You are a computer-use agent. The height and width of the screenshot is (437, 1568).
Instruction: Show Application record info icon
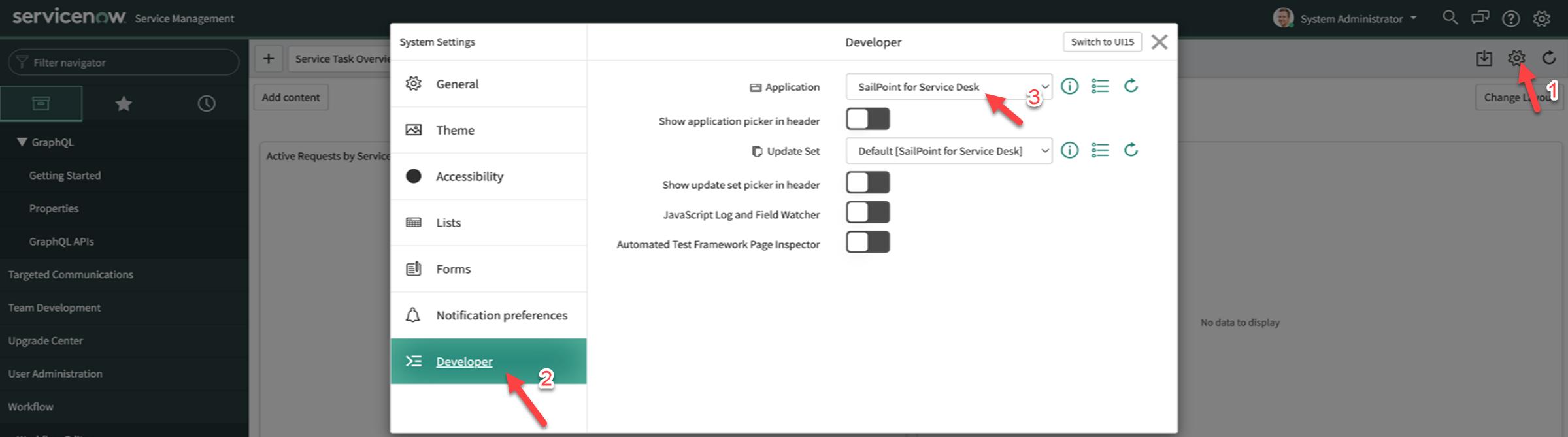1069,86
